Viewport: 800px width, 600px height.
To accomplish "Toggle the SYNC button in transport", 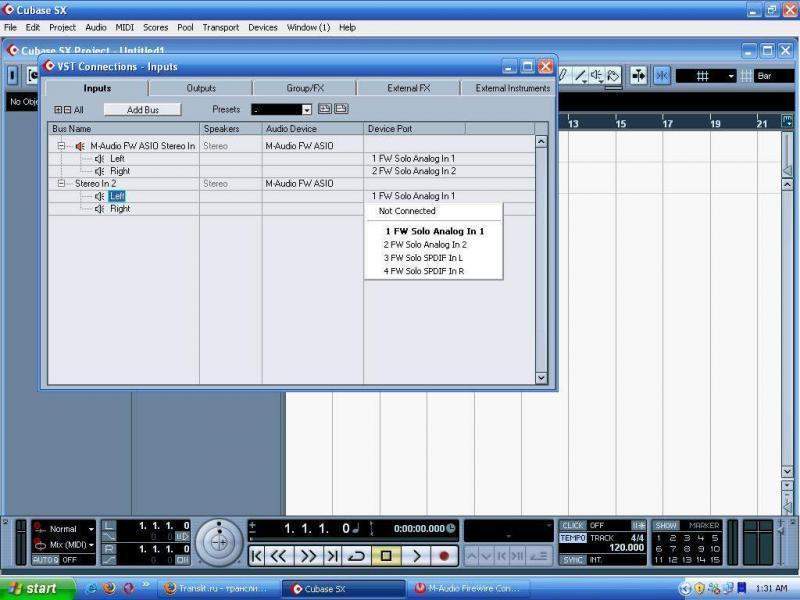I will pos(572,560).
